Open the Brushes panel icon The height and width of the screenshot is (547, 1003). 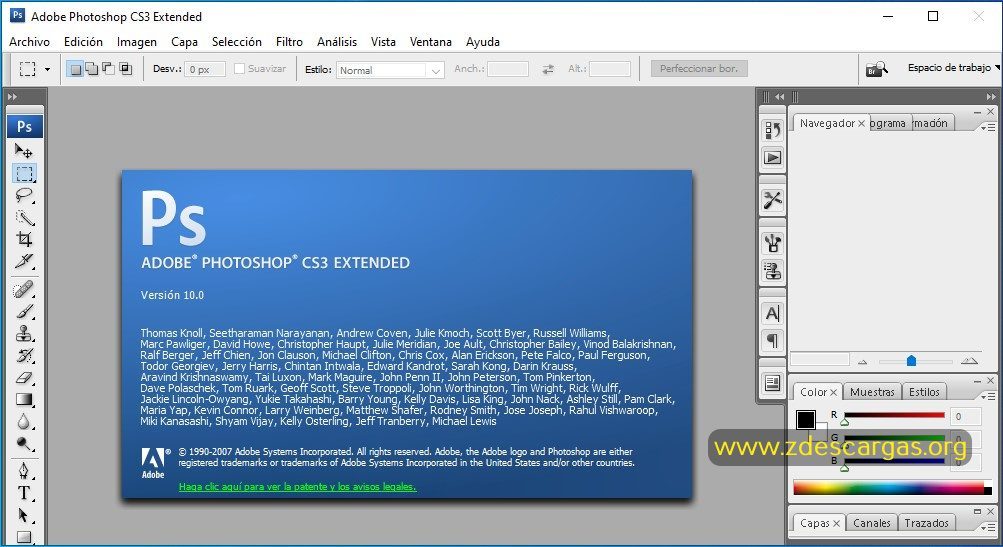[x=773, y=243]
